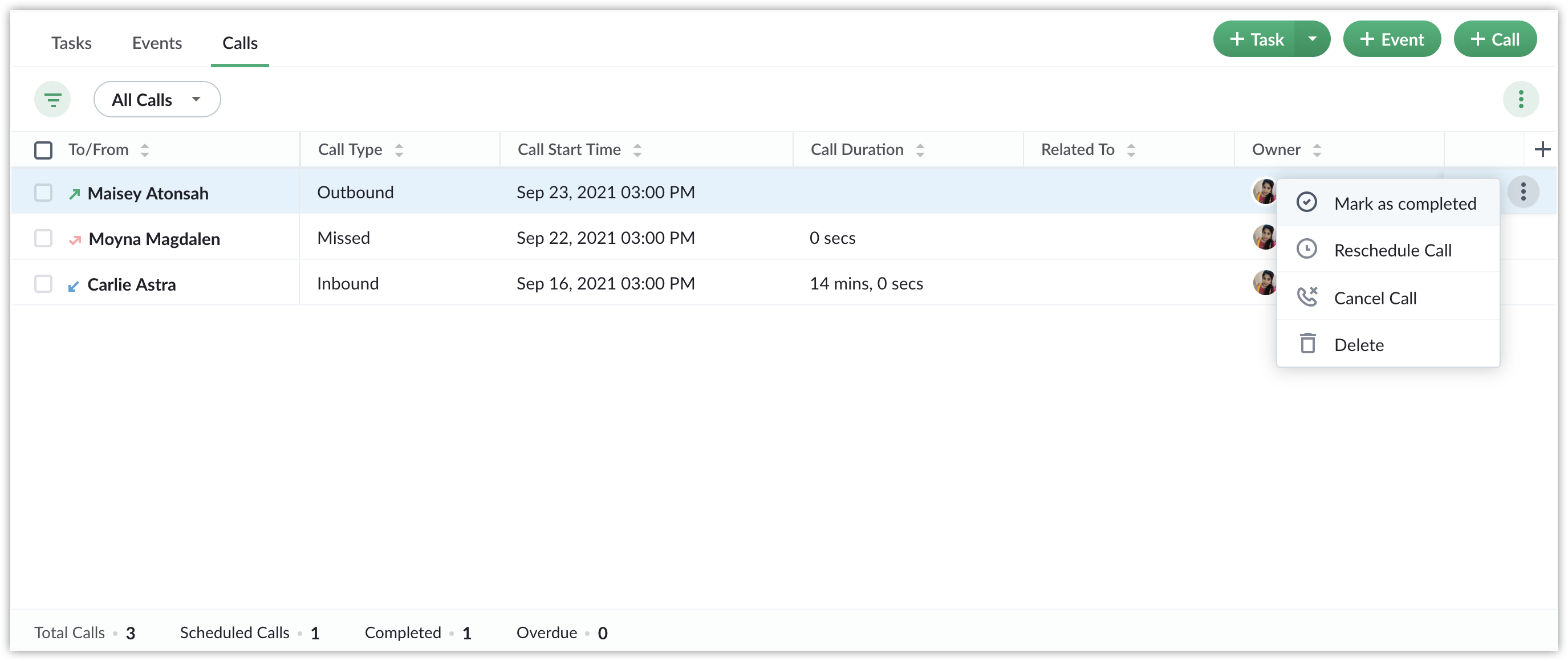Click owner avatar on Carlie Astra row
The image size is (1568, 661).
click(x=1264, y=283)
